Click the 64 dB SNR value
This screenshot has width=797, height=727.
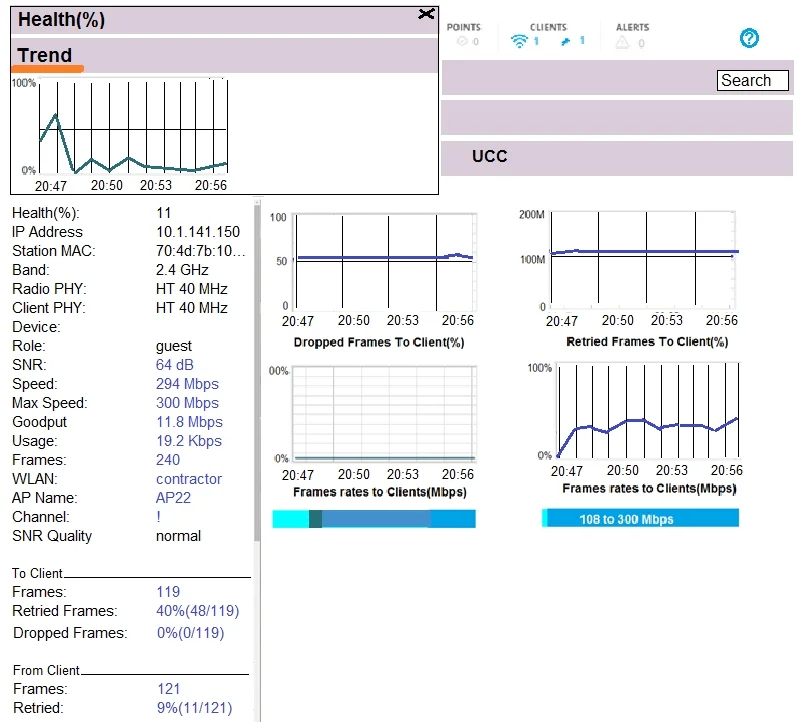pyautogui.click(x=174, y=365)
